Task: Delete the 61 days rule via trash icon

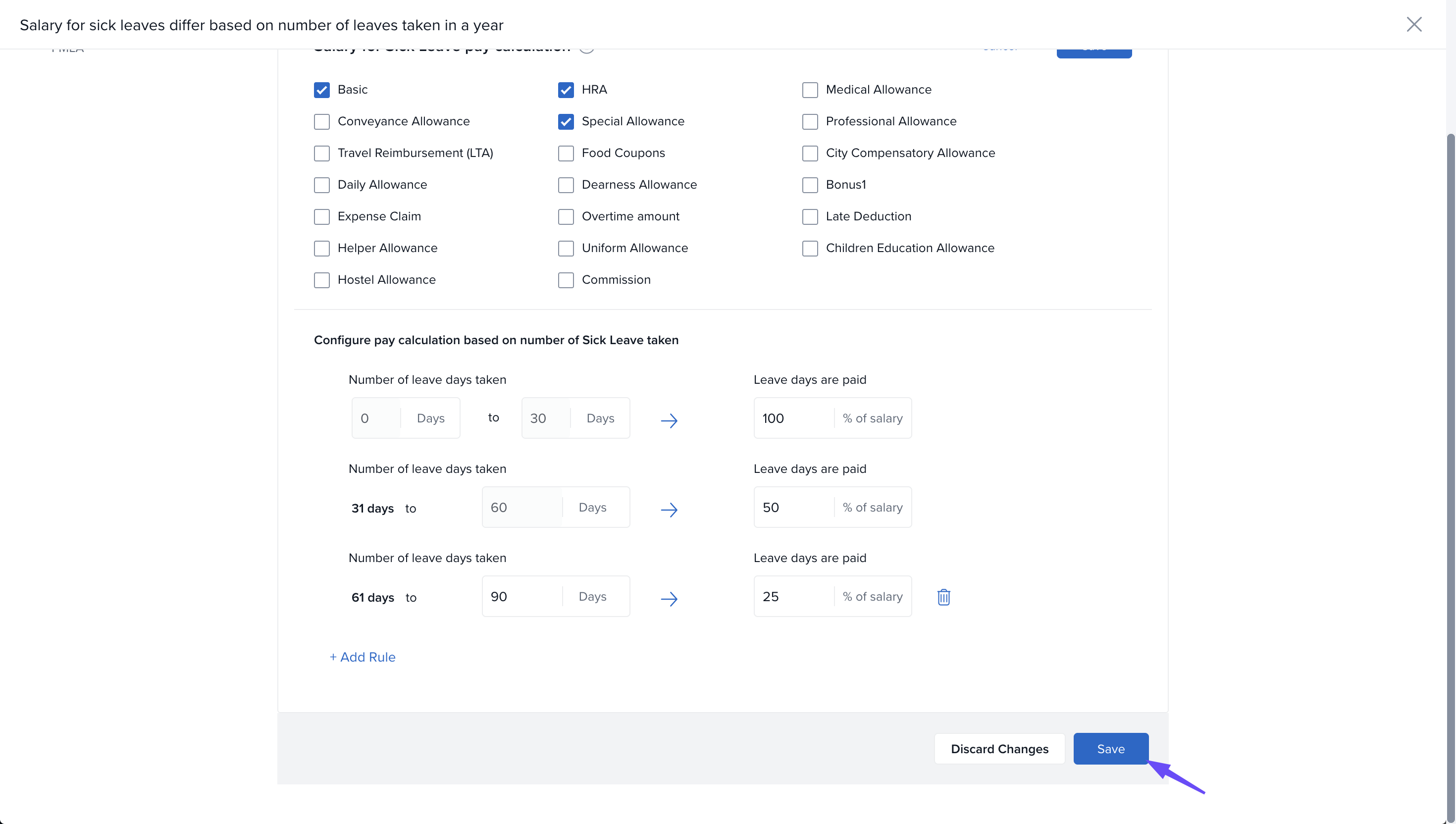Action: tap(943, 597)
